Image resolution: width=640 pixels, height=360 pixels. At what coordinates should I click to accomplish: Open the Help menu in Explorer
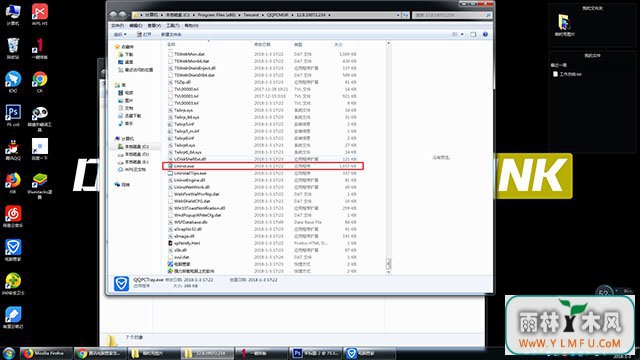(191, 25)
